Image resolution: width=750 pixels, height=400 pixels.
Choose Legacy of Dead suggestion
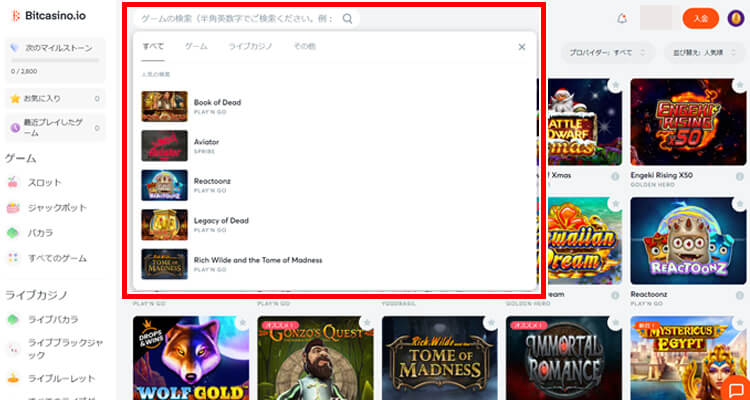[x=335, y=224]
